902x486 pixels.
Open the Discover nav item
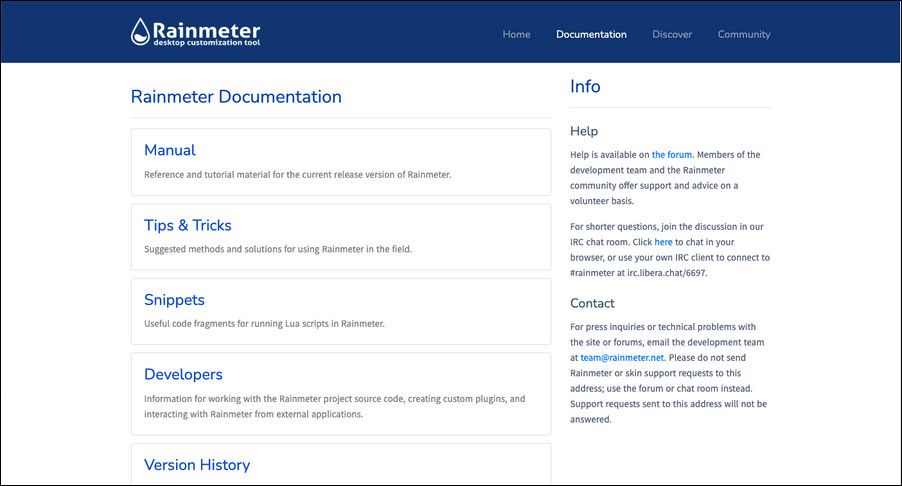click(x=672, y=35)
